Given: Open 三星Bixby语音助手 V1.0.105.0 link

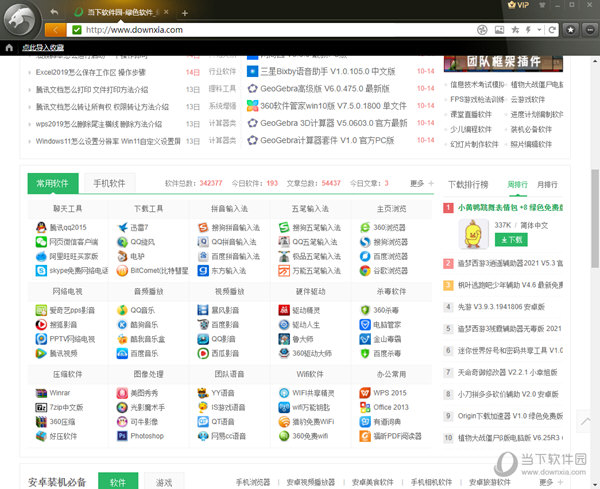Looking at the screenshot, I should [328, 71].
